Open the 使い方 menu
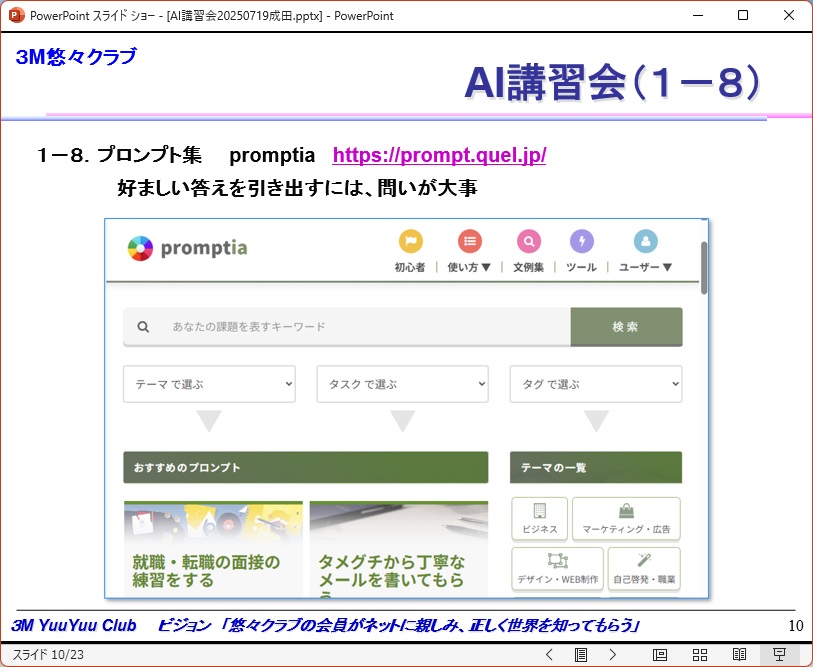The height and width of the screenshot is (667, 813). (x=469, y=267)
